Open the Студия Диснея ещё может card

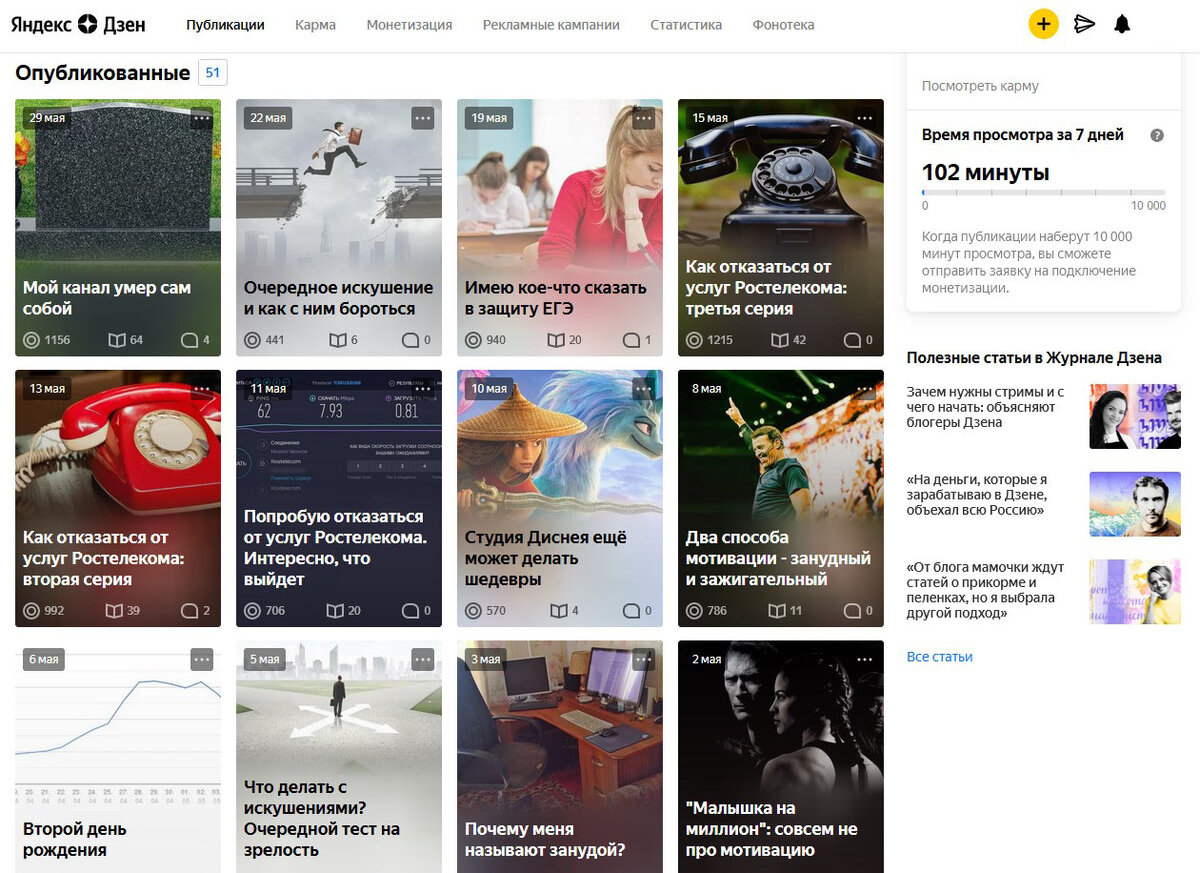click(560, 498)
